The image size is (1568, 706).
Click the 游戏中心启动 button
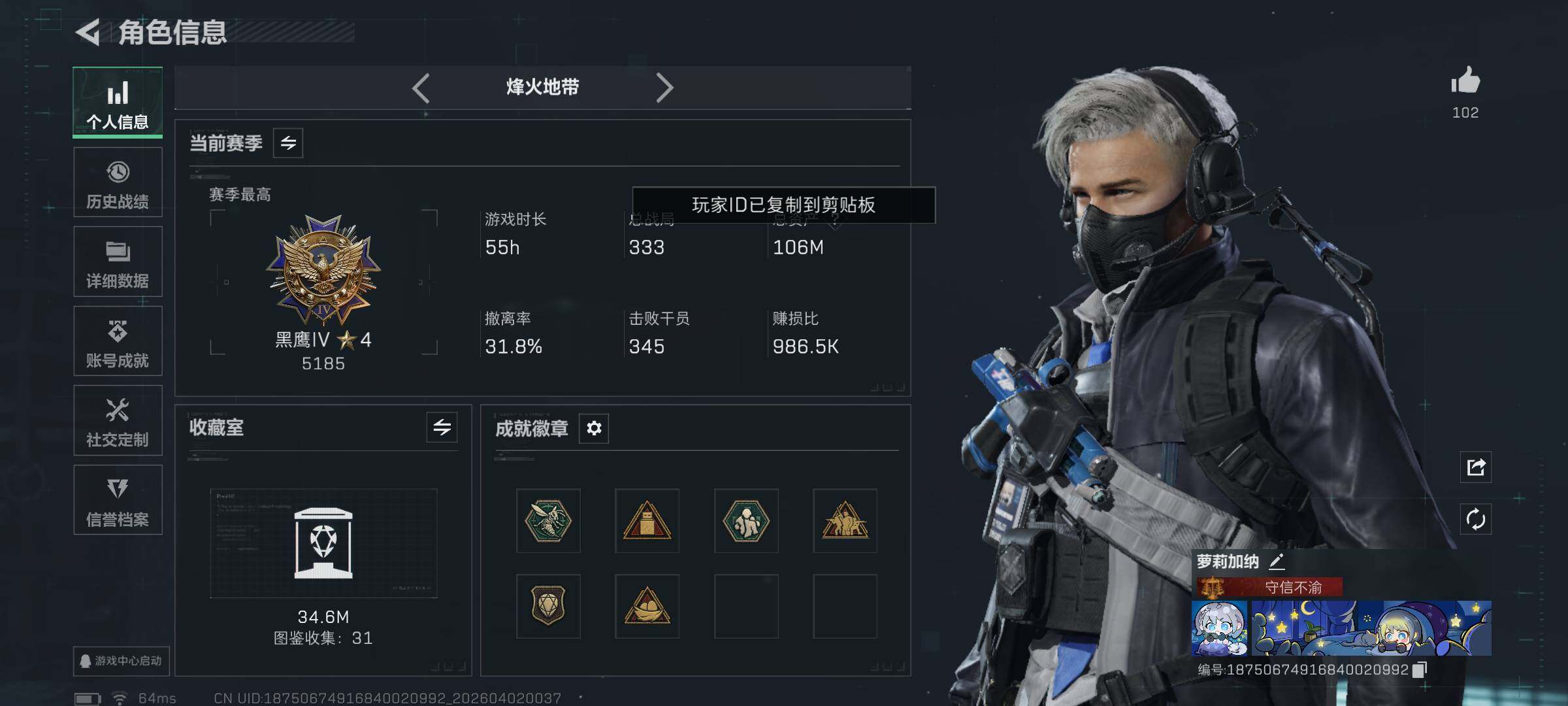[x=122, y=661]
